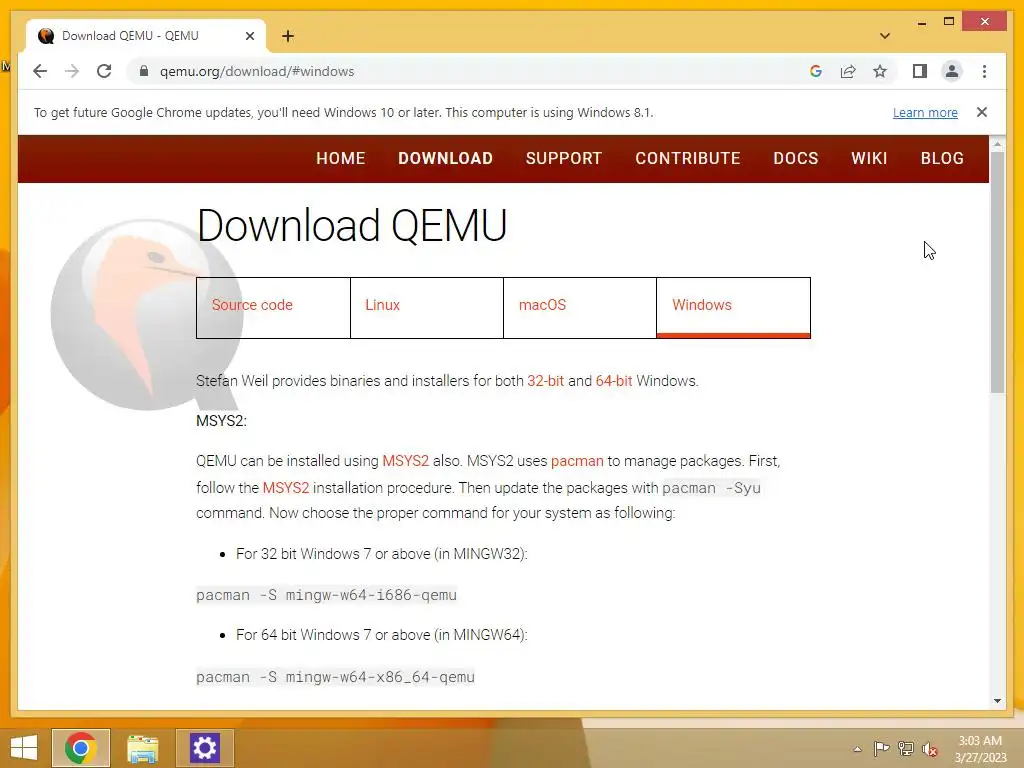
Task: Click the scrollbar down arrow
Action: (997, 701)
